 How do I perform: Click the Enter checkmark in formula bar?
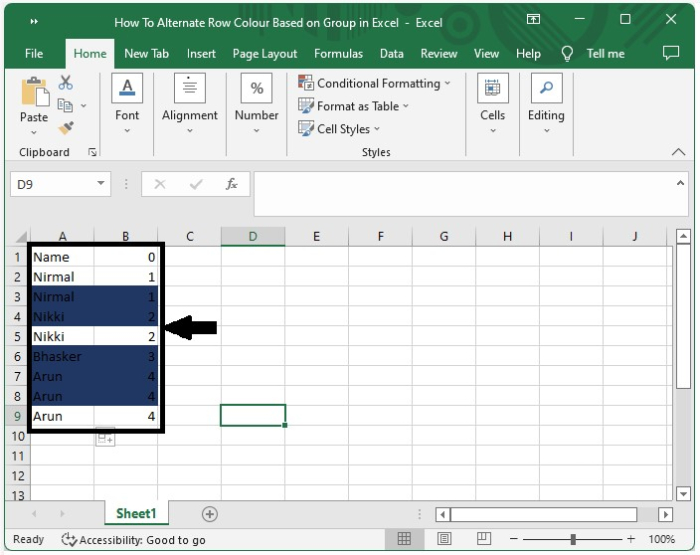click(x=196, y=184)
